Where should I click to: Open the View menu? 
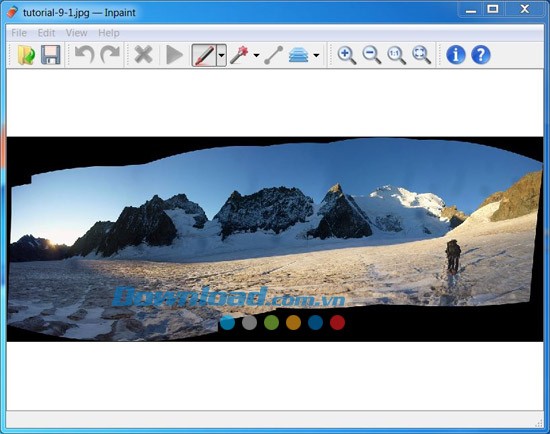coord(76,33)
